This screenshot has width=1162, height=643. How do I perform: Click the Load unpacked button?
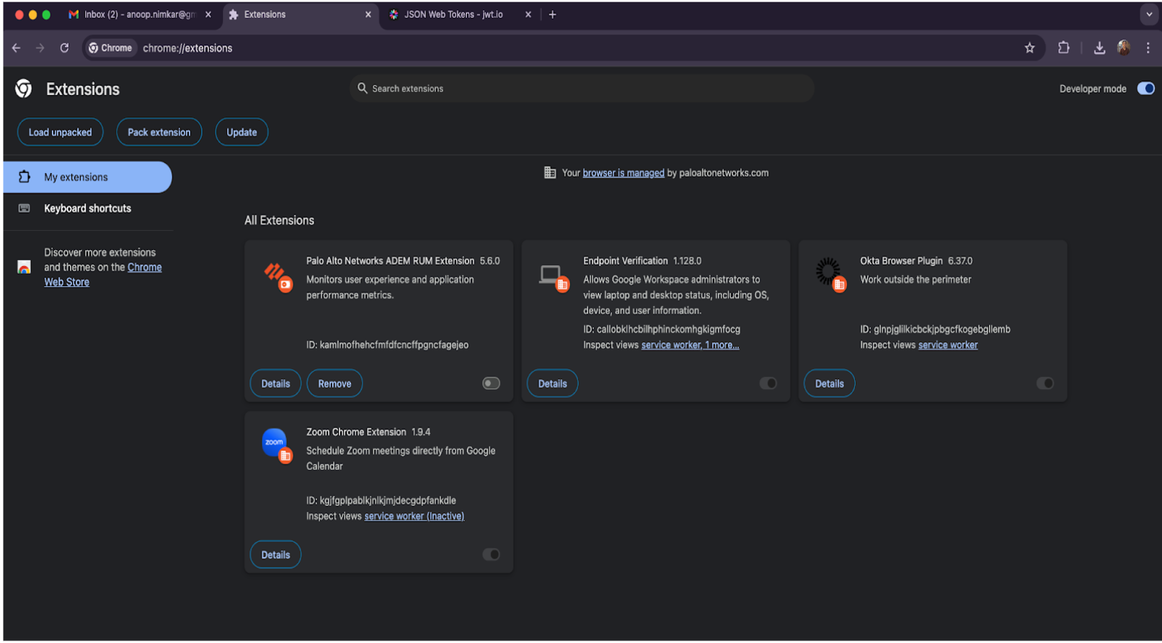click(x=60, y=132)
